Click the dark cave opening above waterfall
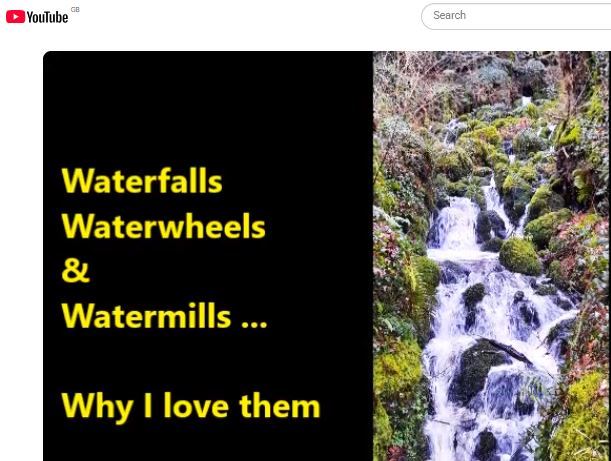 point(528,92)
